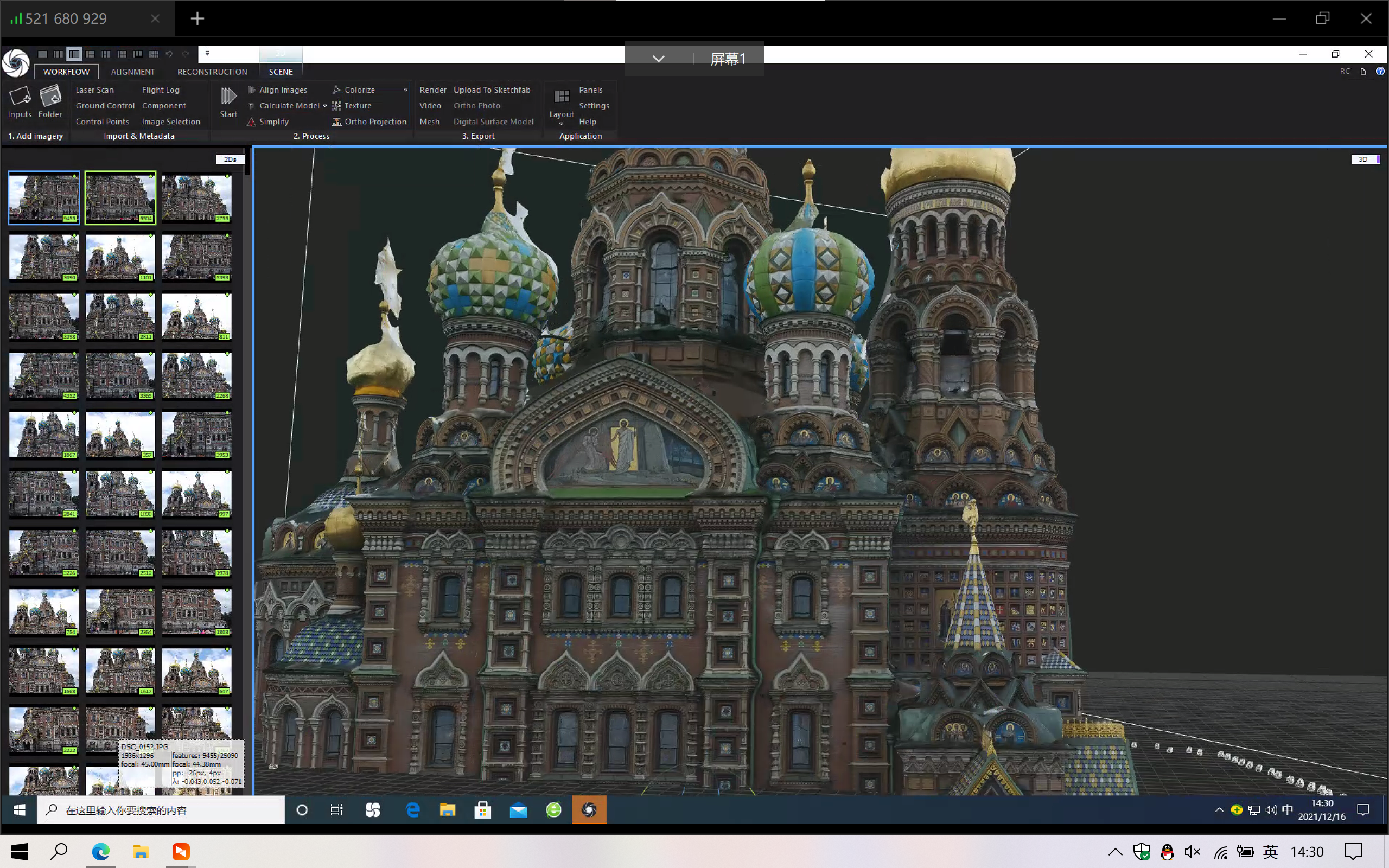Image resolution: width=1389 pixels, height=868 pixels.
Task: Click the document icon beside RC
Action: click(x=1363, y=71)
